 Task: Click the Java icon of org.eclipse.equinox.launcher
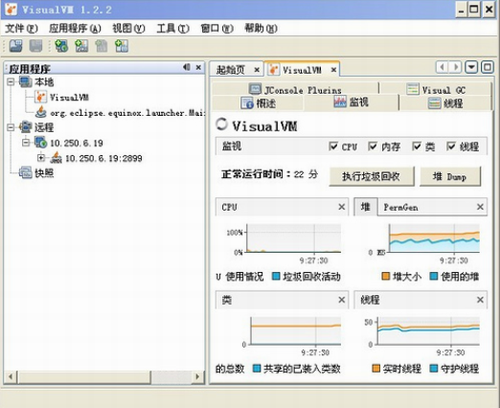click(41, 112)
